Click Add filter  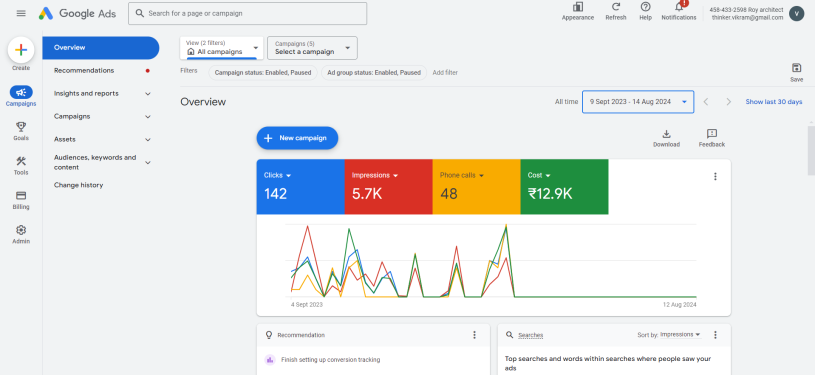coord(445,73)
